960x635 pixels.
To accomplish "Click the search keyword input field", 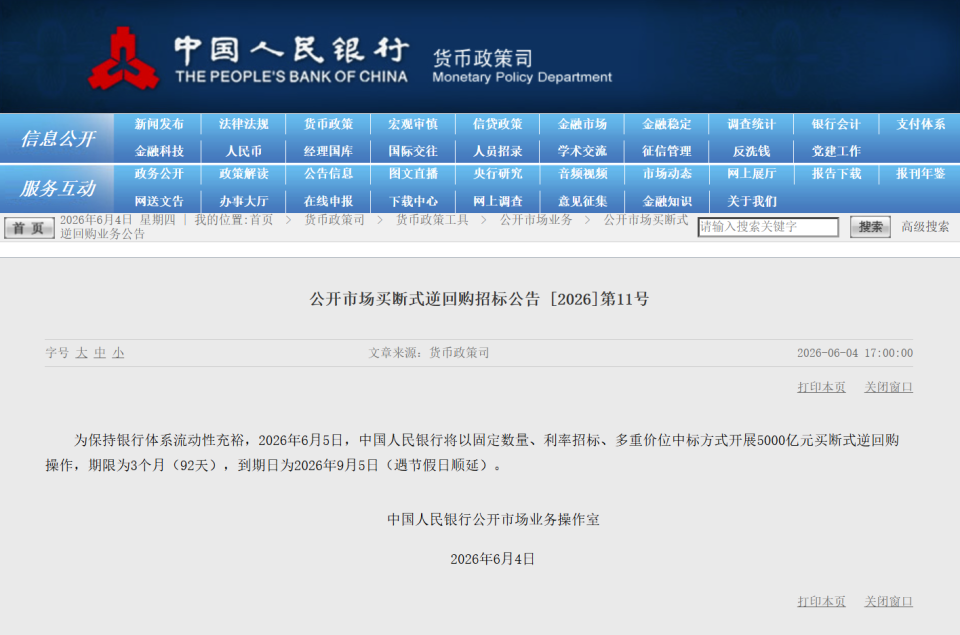I will 768,227.
